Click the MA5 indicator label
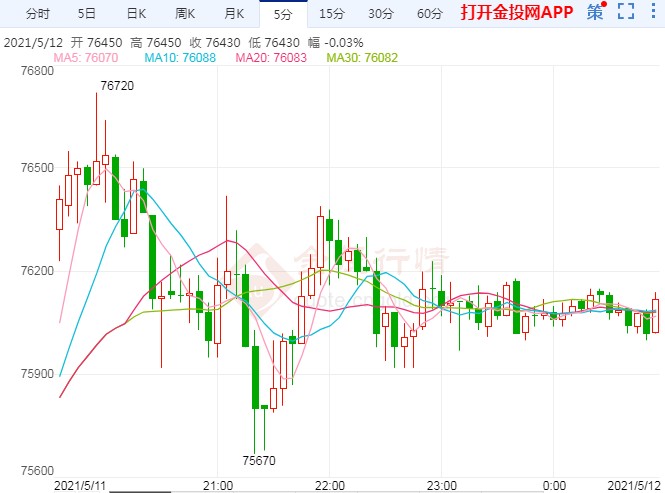The image size is (665, 493). (87, 58)
